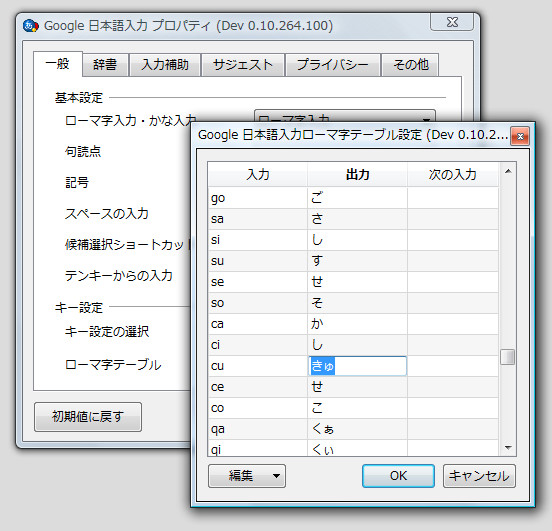The image size is (552, 531).
Task: Open the プライバシー tab
Action: point(333,65)
